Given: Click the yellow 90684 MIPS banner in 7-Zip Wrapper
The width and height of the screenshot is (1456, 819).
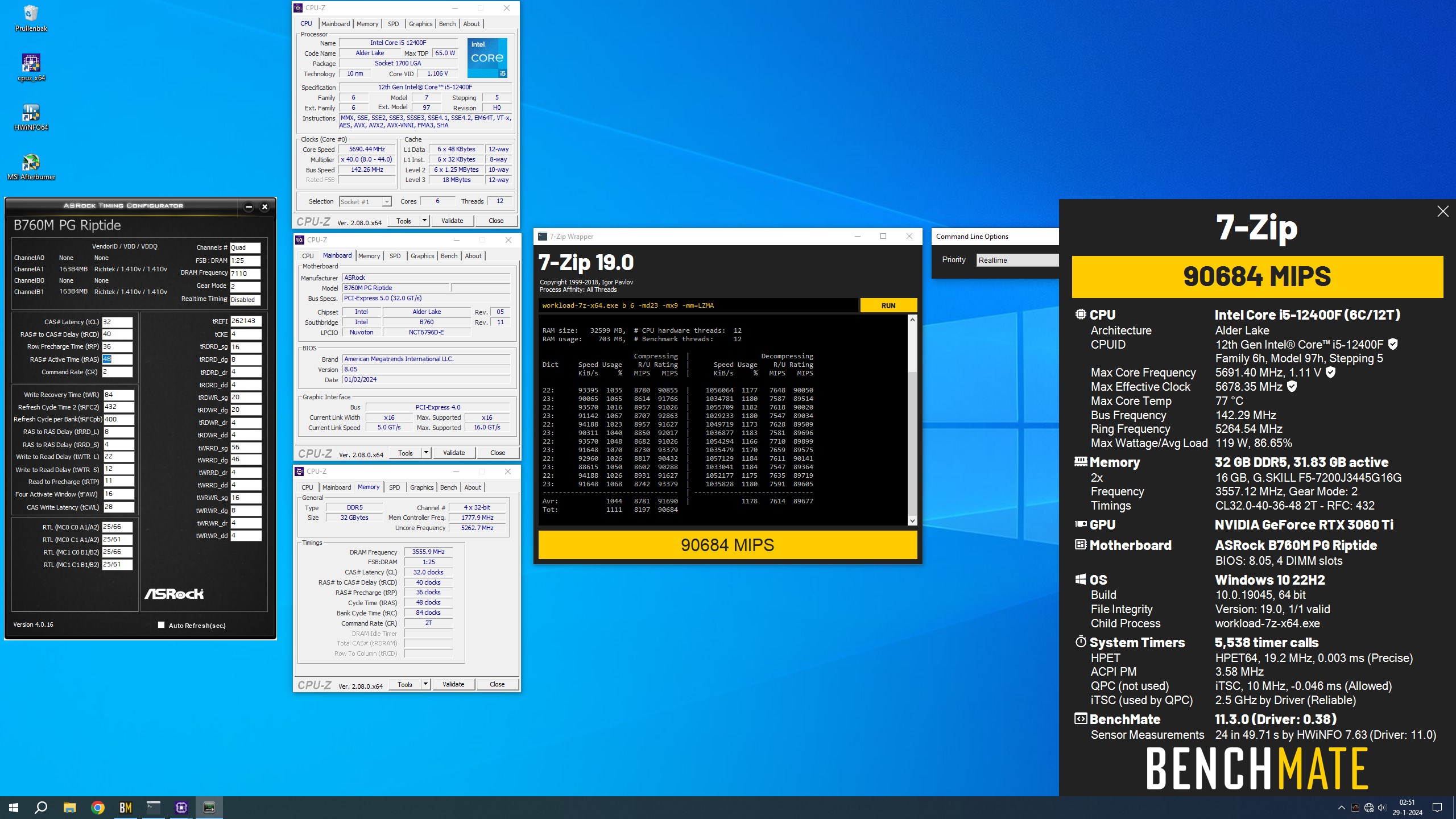Looking at the screenshot, I should pos(727,545).
